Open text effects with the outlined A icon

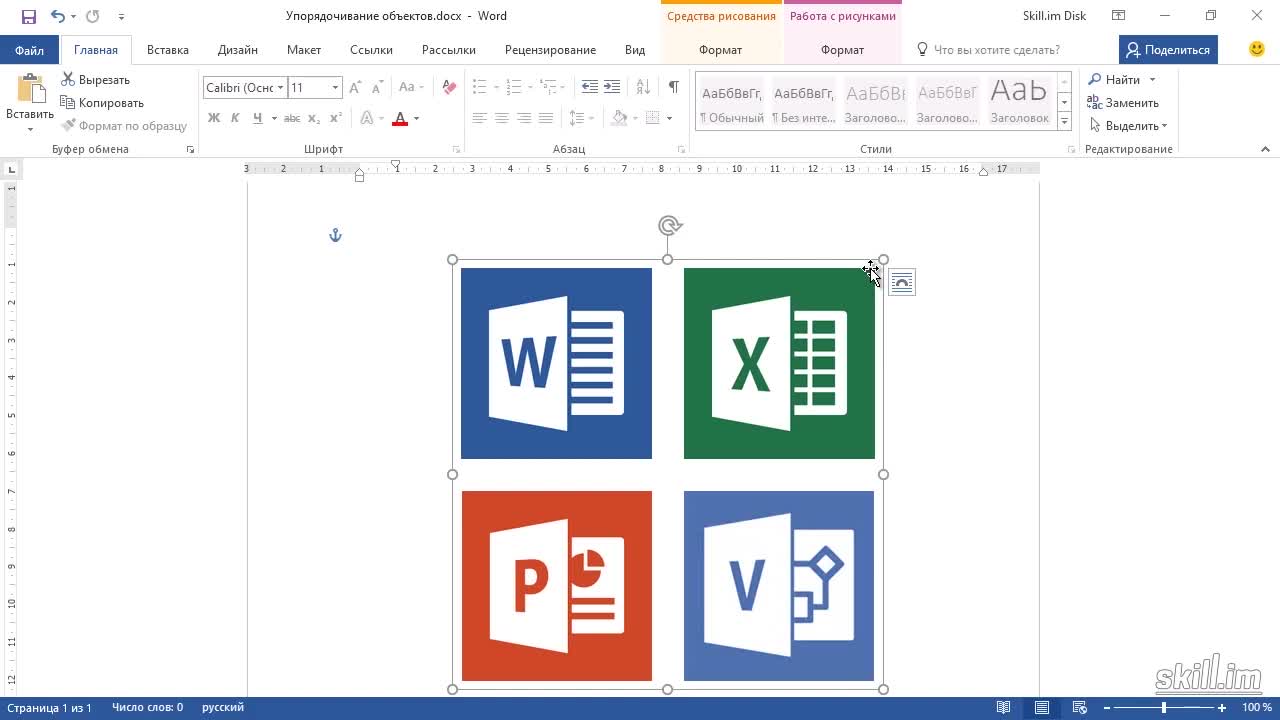pyautogui.click(x=367, y=118)
